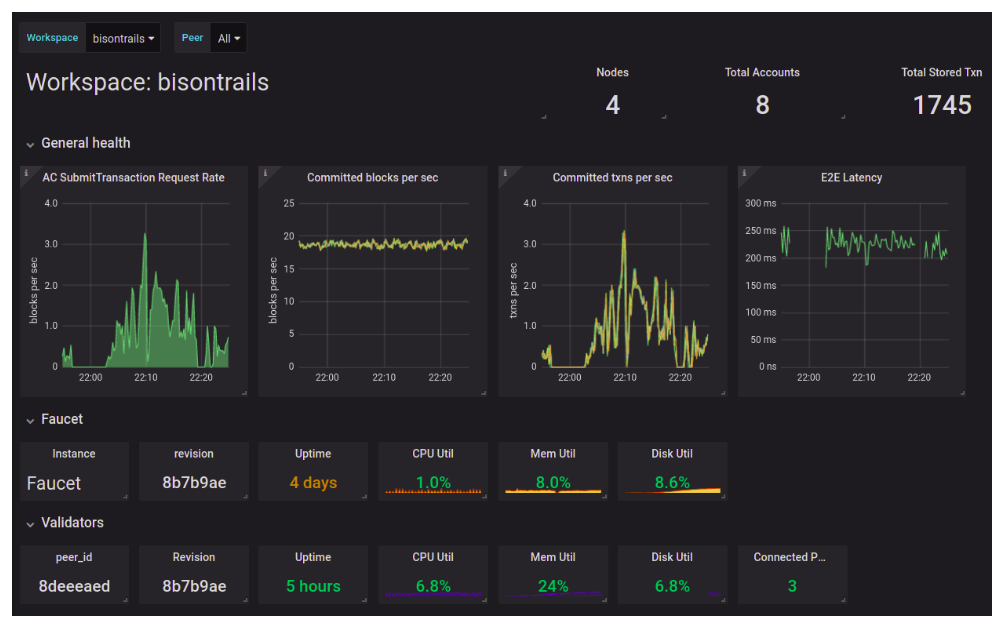Collapse the Faucet section
Image resolution: width=1004 pixels, height=622 pixels.
click(54, 420)
